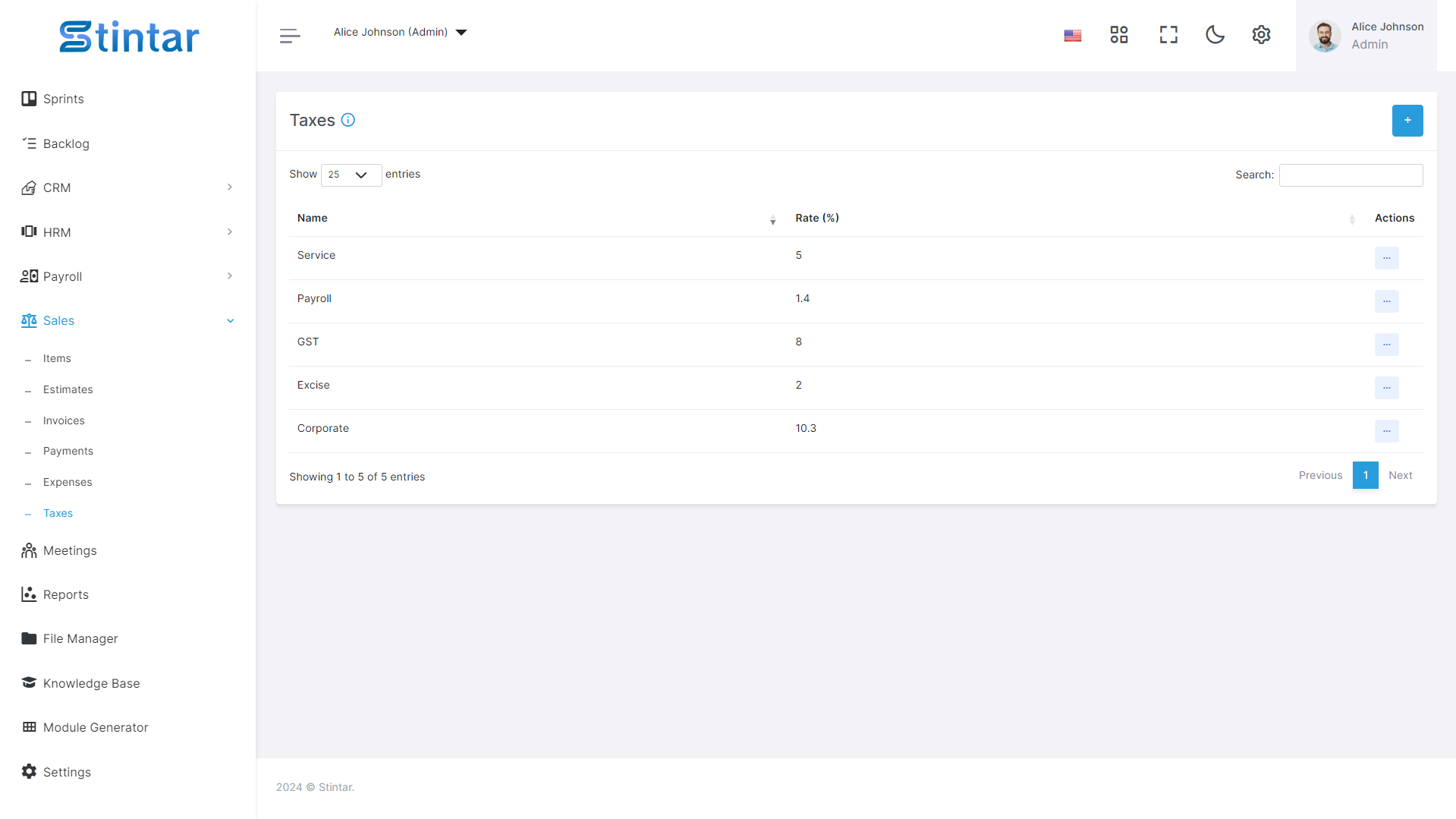Enter fullscreen mode icon
This screenshot has width=1456, height=819.
(1168, 35)
